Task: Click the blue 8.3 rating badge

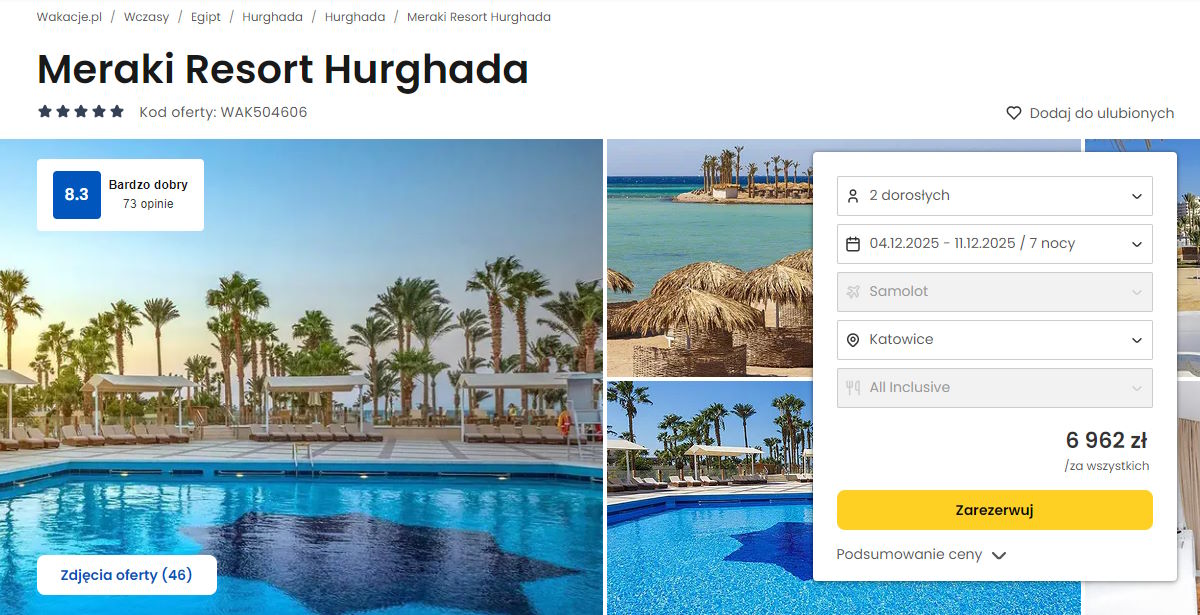Action: [77, 195]
